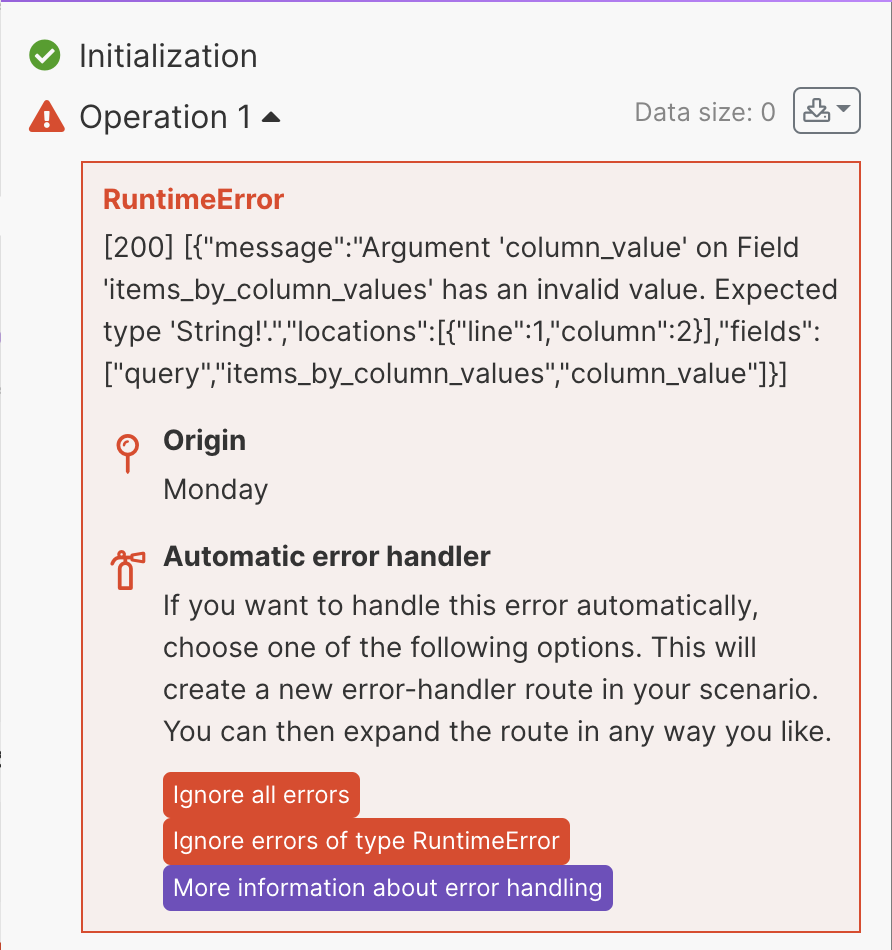The height and width of the screenshot is (950, 892).
Task: Click the Origin heading
Action: tap(204, 441)
